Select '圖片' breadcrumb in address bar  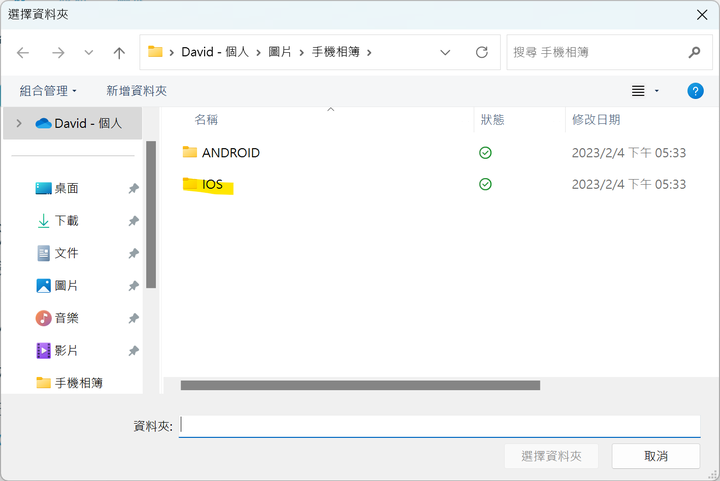click(x=280, y=52)
